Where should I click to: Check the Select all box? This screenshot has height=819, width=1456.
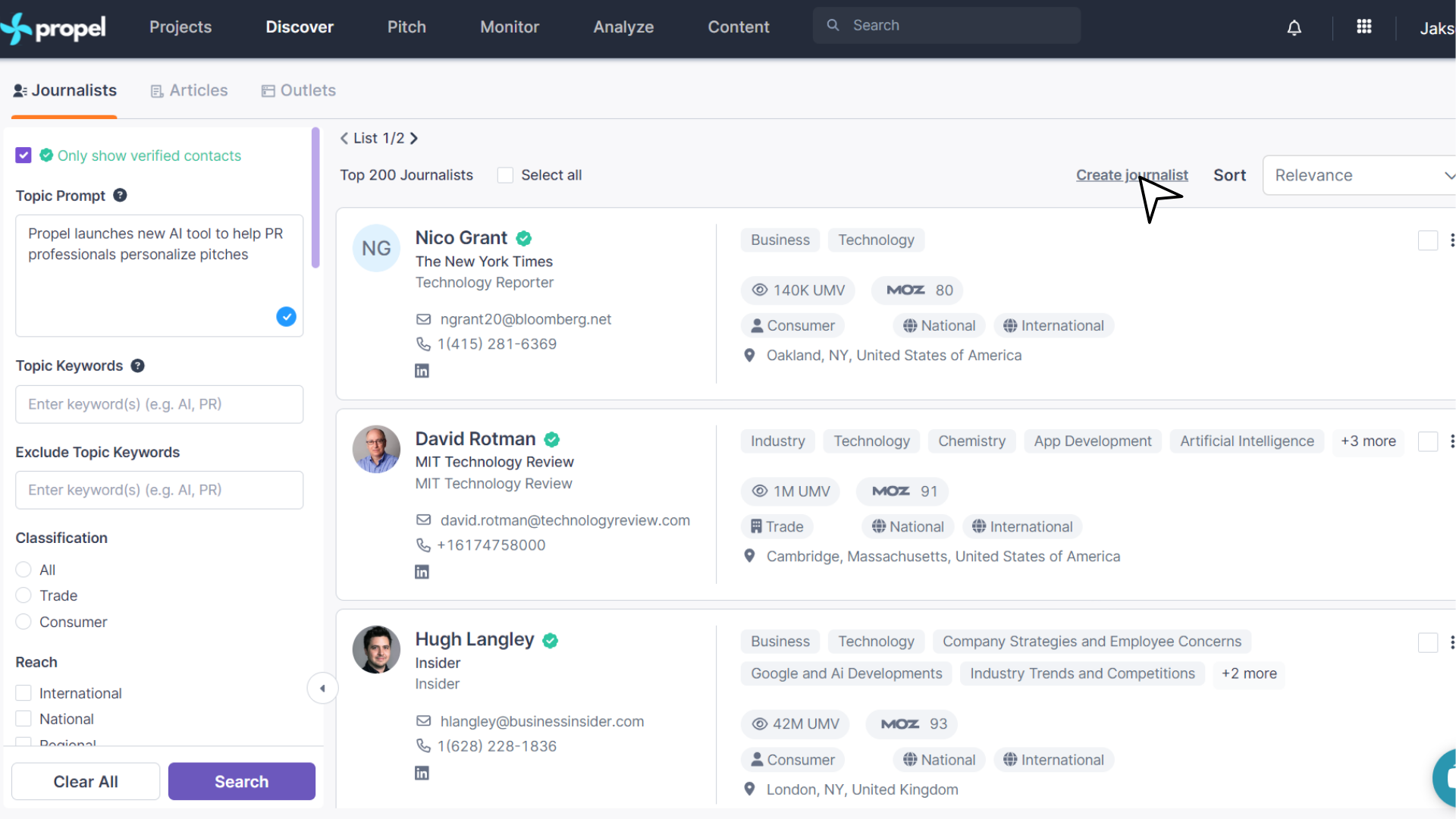click(505, 175)
